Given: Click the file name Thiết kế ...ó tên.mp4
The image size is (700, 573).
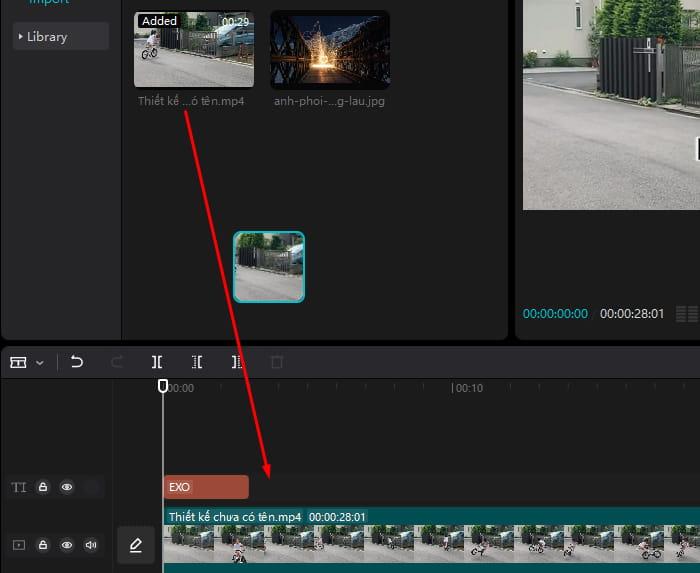Looking at the screenshot, I should click(x=191, y=101).
